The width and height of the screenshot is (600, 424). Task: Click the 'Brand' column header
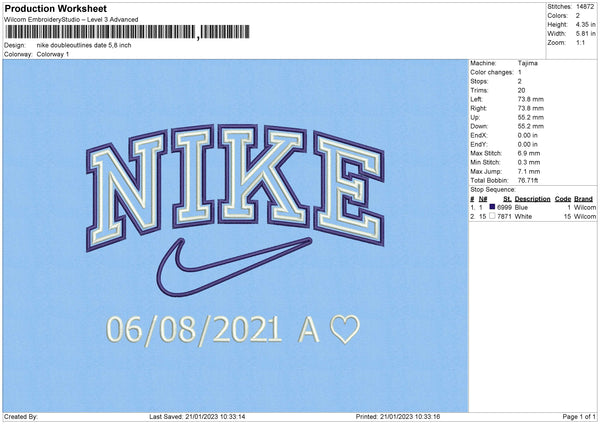[583, 199]
